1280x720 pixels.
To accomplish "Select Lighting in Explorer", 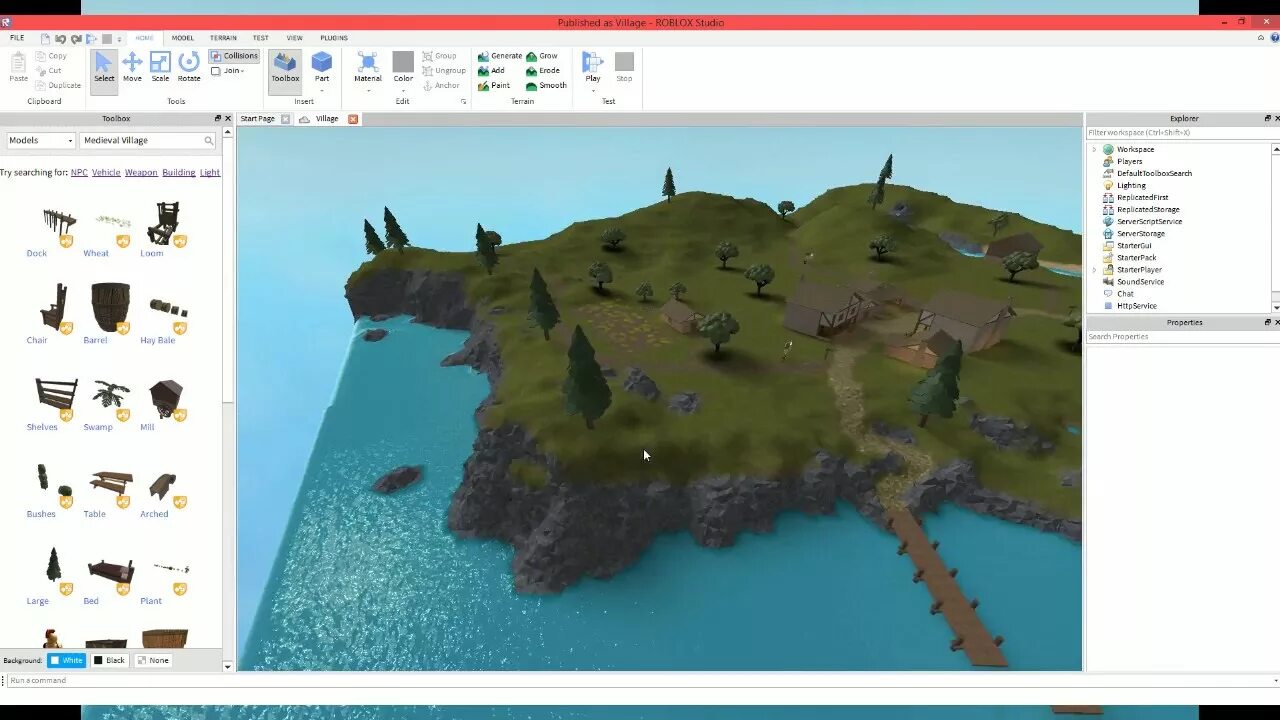I will [1131, 185].
